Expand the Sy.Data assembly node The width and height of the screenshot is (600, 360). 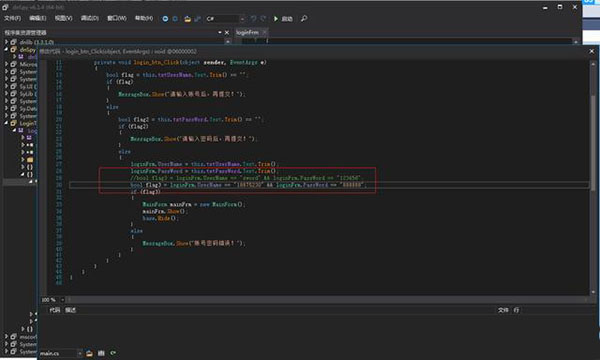click(7, 109)
